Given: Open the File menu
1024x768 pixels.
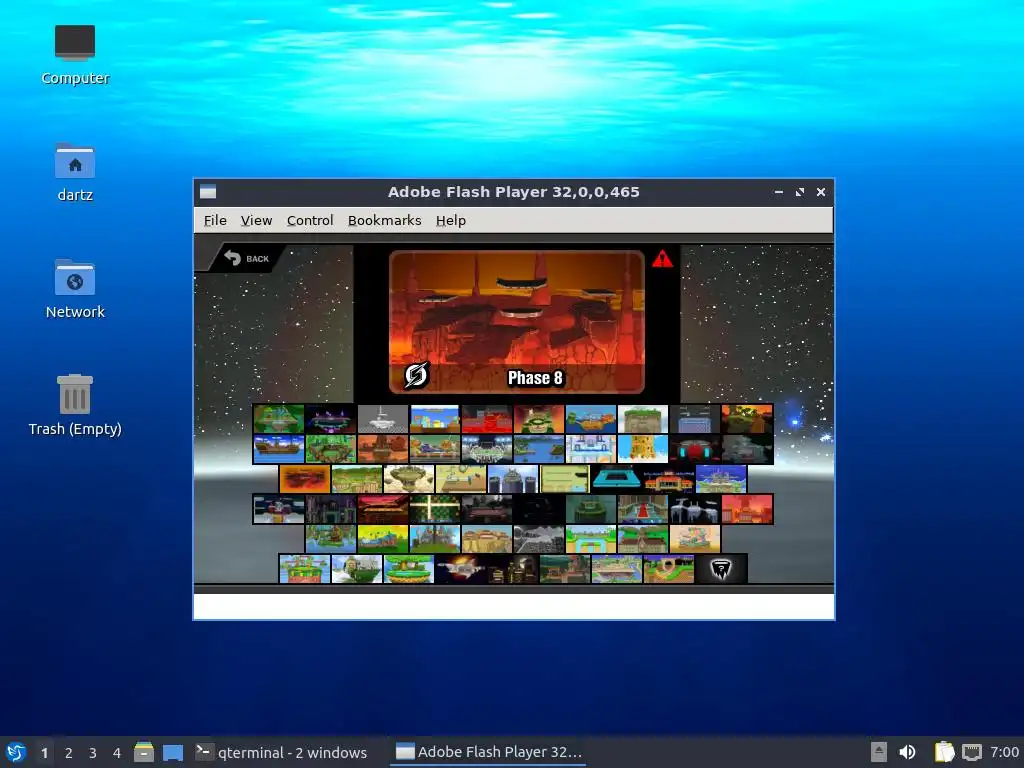Looking at the screenshot, I should click(x=215, y=221).
